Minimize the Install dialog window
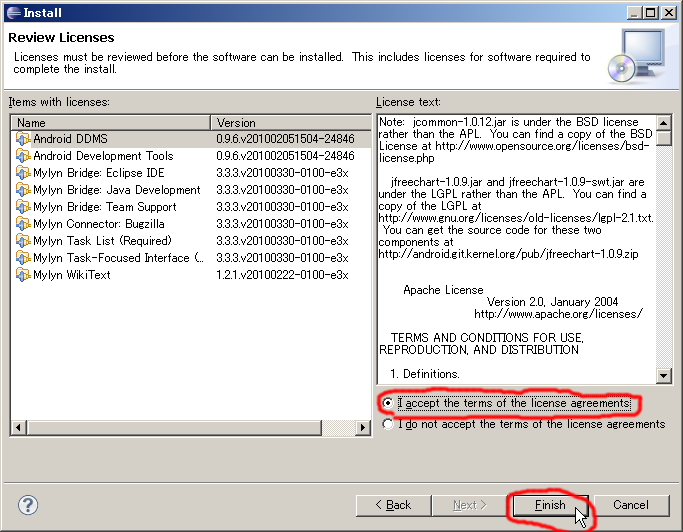This screenshot has height=532, width=683. click(634, 13)
